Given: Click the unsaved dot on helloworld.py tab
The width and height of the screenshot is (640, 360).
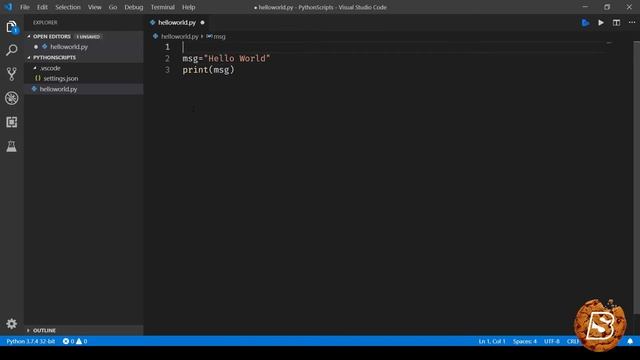Looking at the screenshot, I should click(202, 22).
